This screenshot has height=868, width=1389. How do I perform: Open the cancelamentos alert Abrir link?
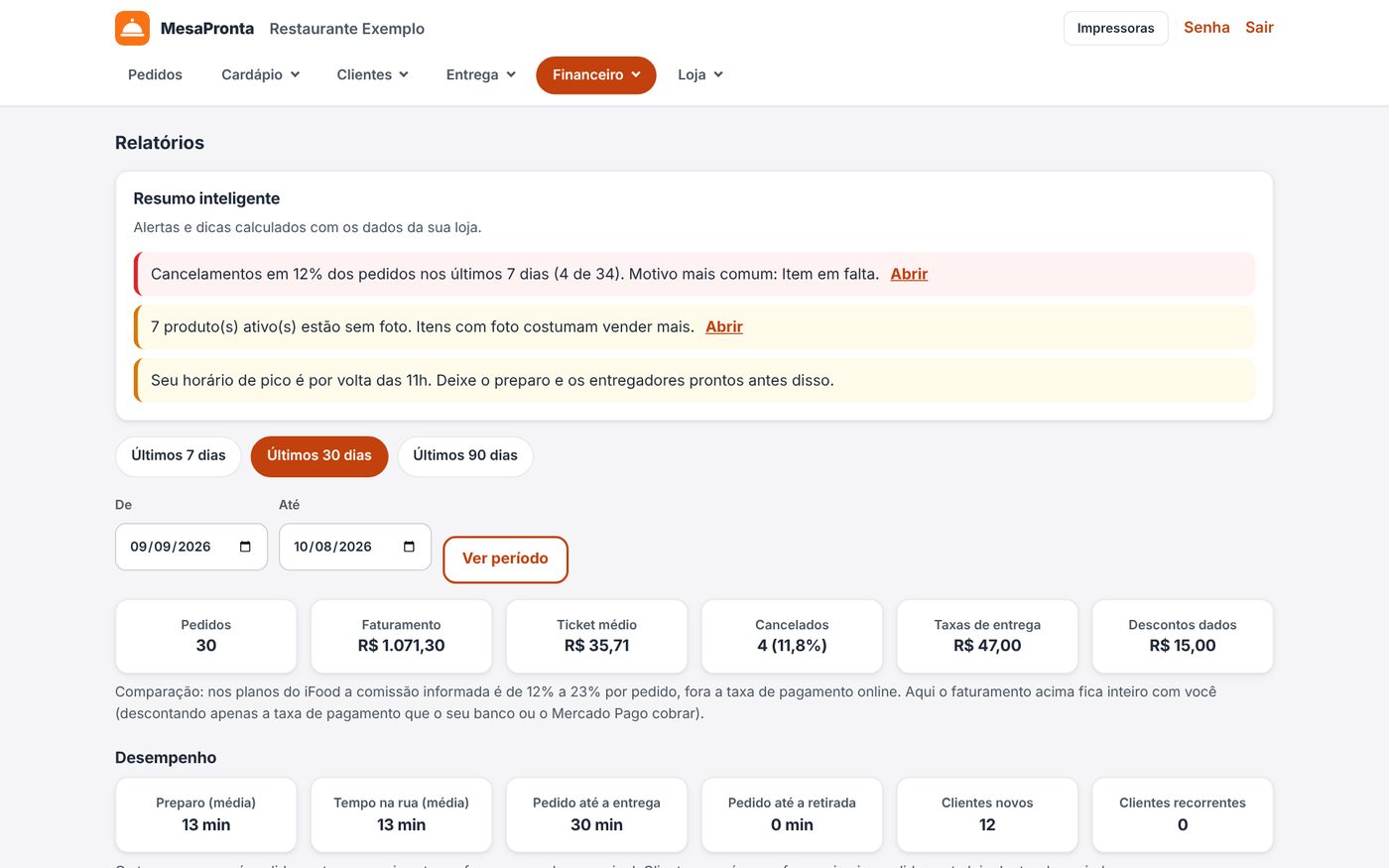(x=909, y=274)
